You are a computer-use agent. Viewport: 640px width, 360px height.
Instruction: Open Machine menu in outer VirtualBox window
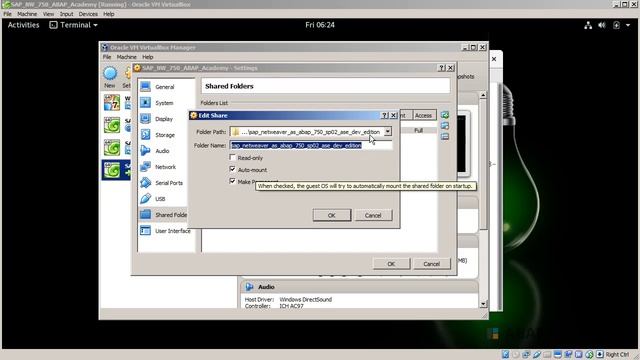(27, 14)
